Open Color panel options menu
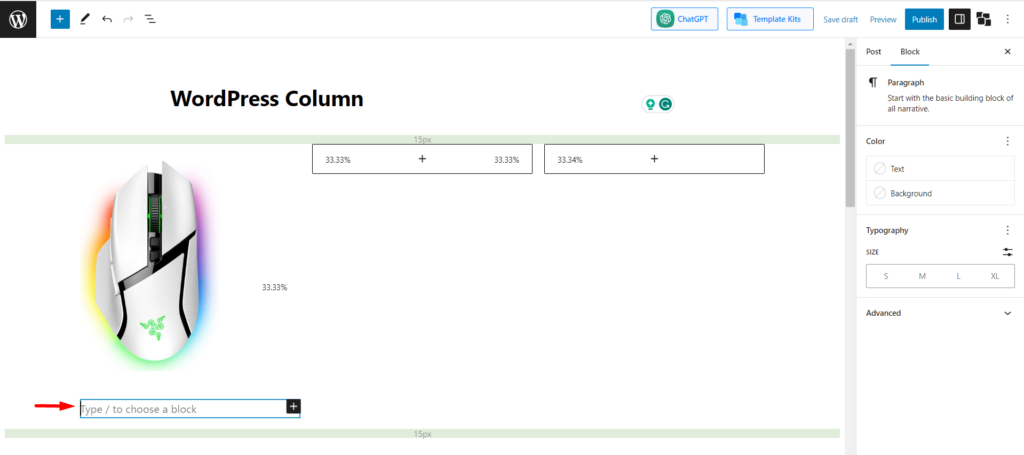1024x455 pixels. click(1008, 141)
